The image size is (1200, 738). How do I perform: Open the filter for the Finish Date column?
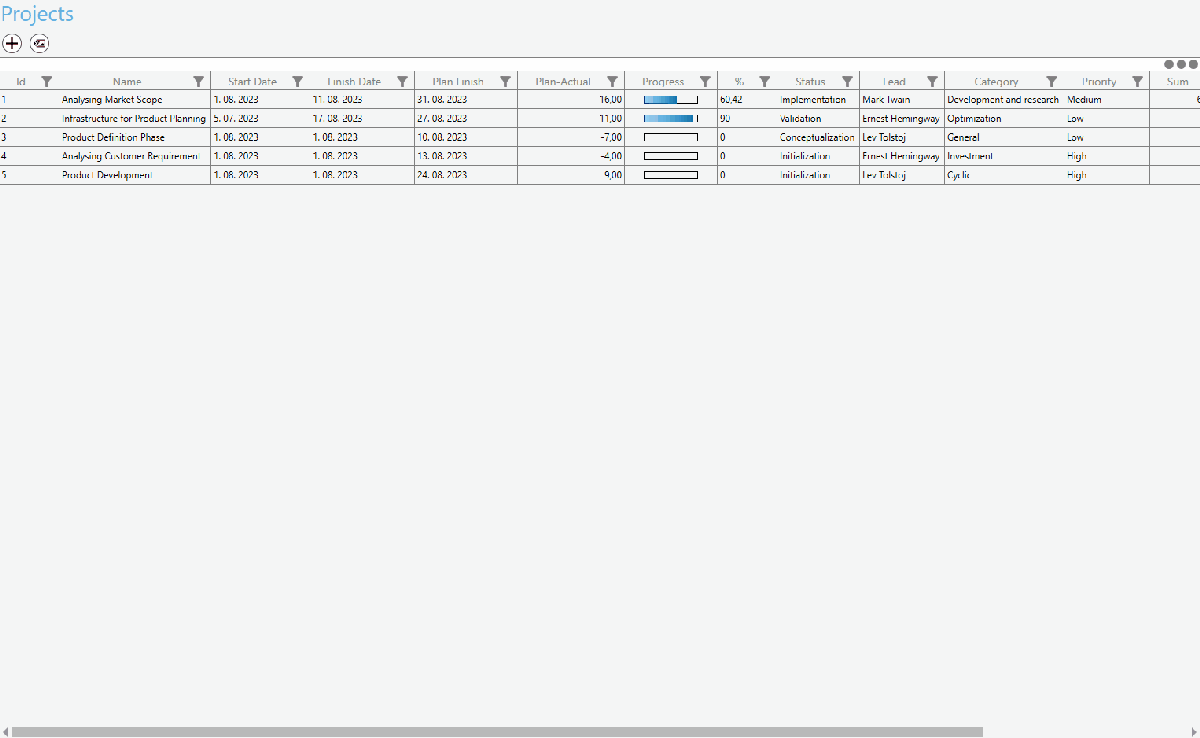coord(402,82)
